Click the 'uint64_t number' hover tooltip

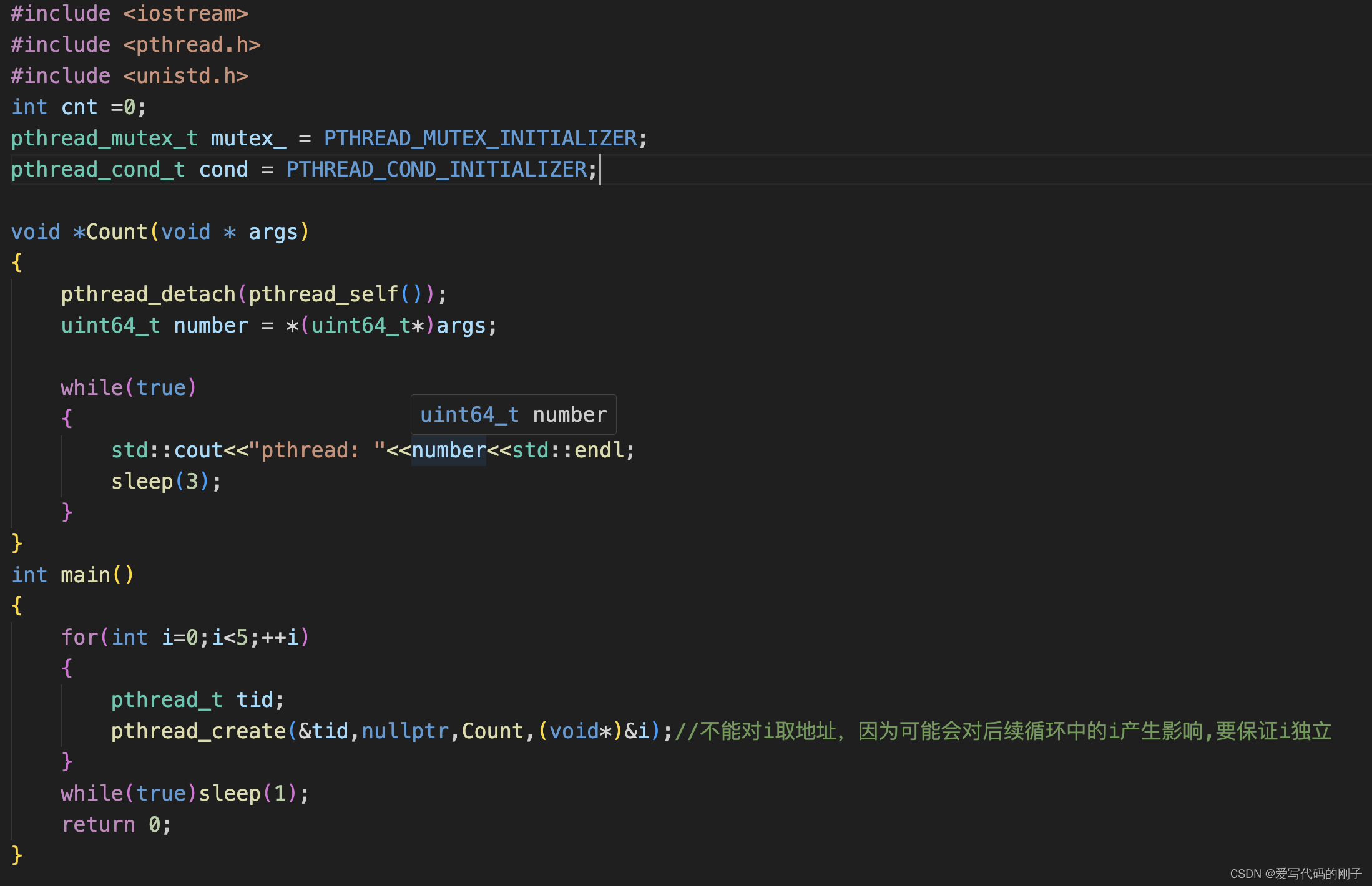click(x=513, y=414)
